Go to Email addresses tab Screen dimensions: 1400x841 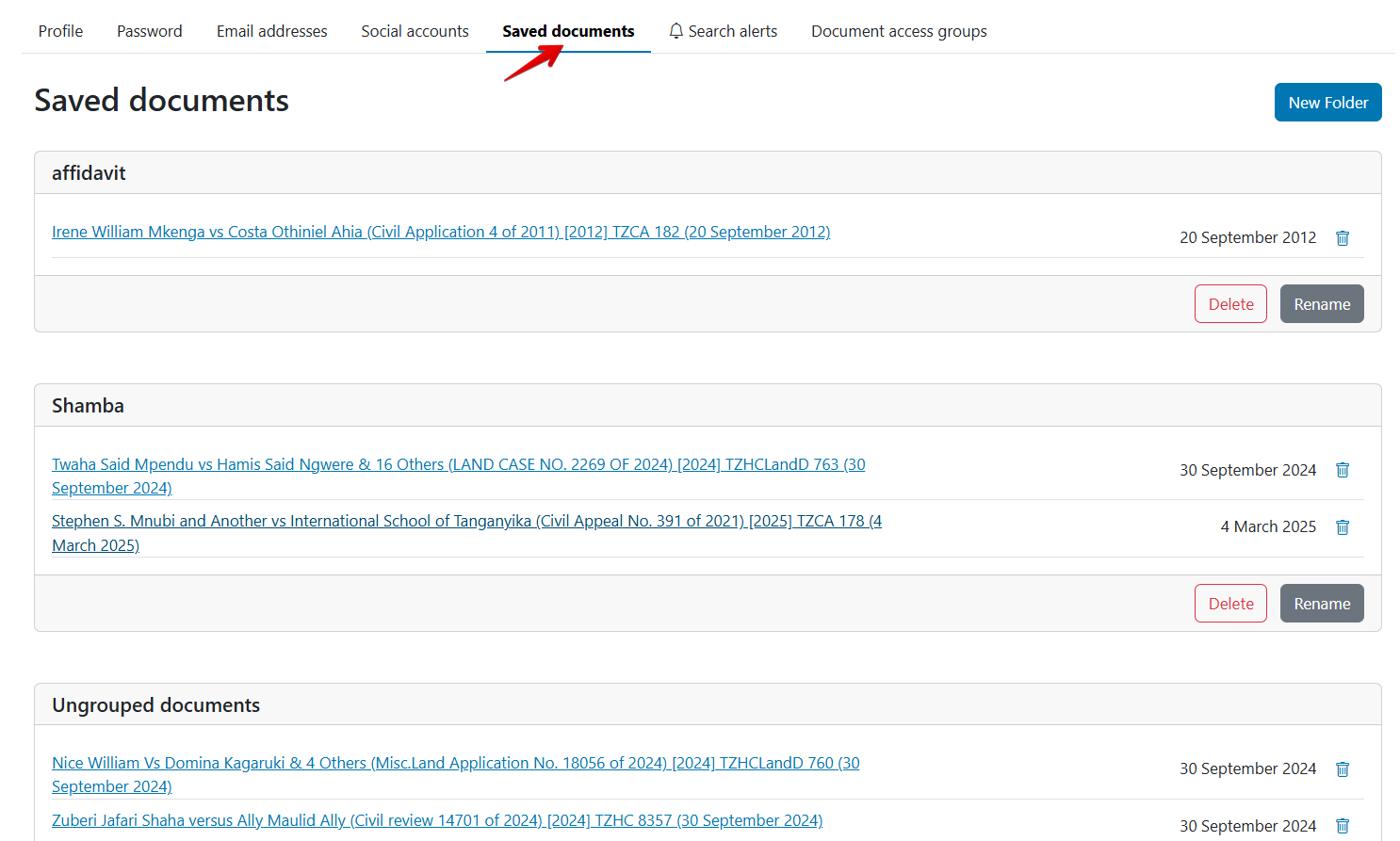[272, 31]
